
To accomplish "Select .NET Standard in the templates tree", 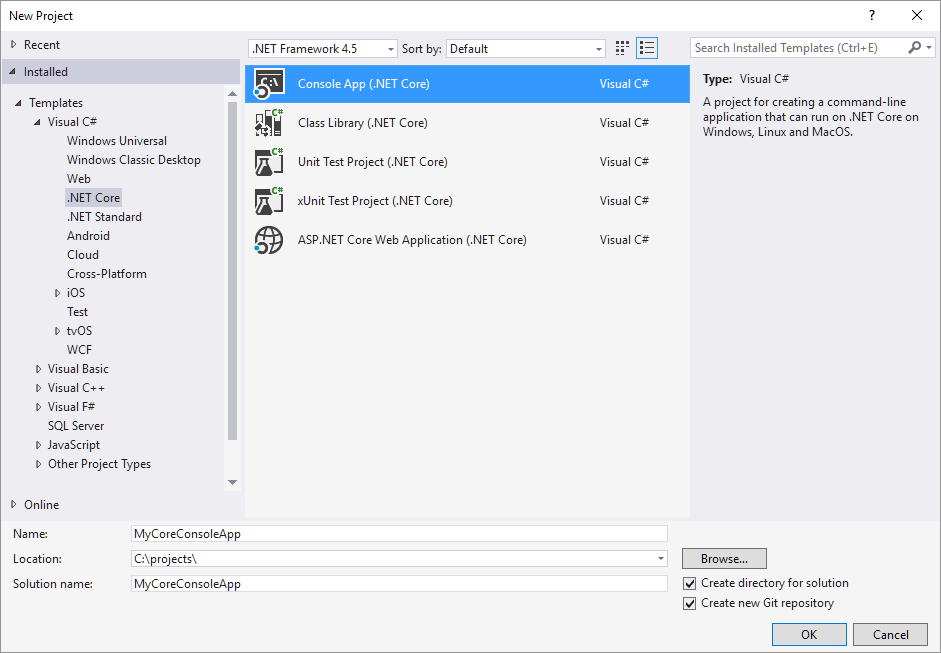I will (x=104, y=216).
